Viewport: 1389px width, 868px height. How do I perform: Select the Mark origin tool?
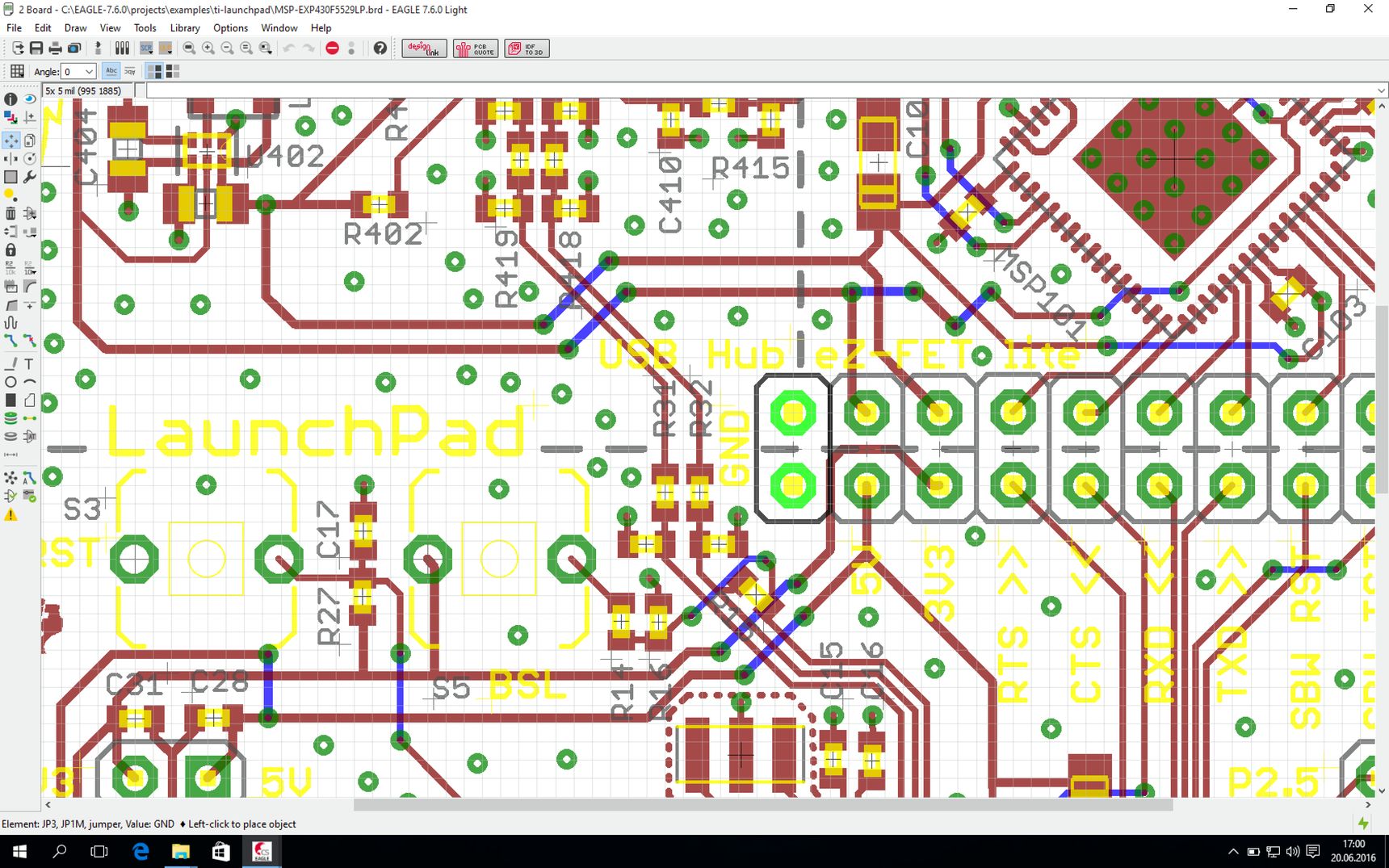(x=30, y=118)
